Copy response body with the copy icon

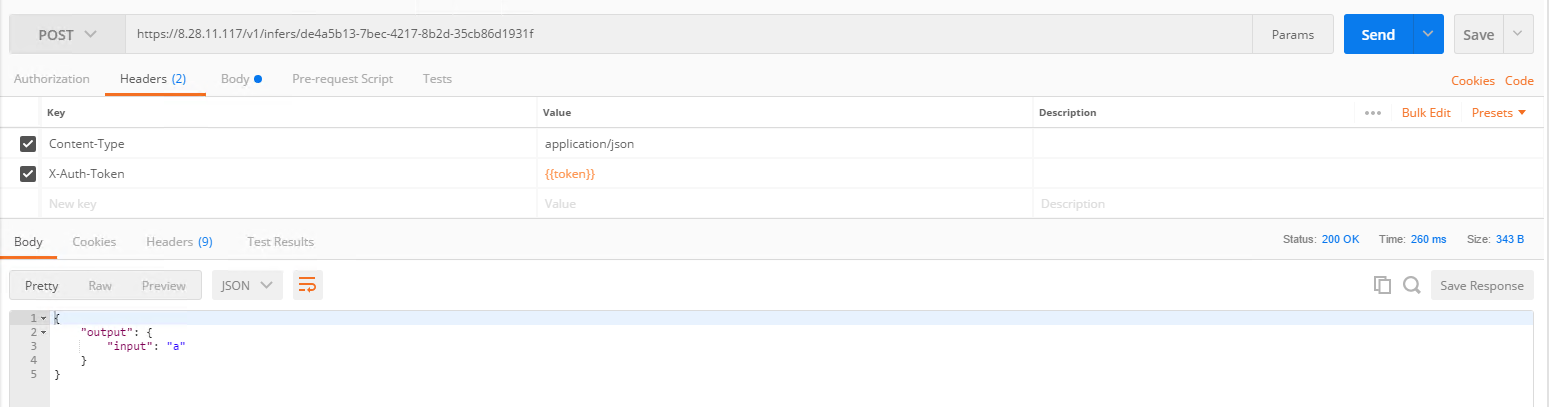point(1382,285)
